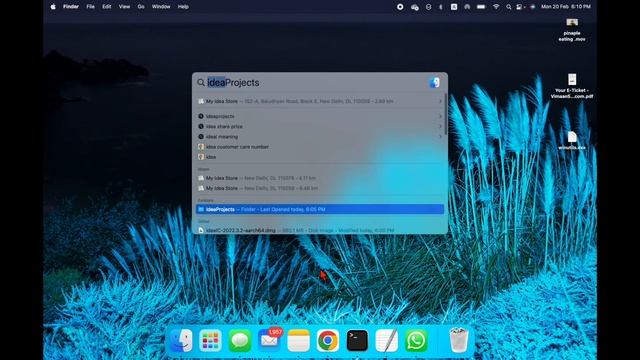
Task: Show battery status in menu bar
Action: coord(481,7)
